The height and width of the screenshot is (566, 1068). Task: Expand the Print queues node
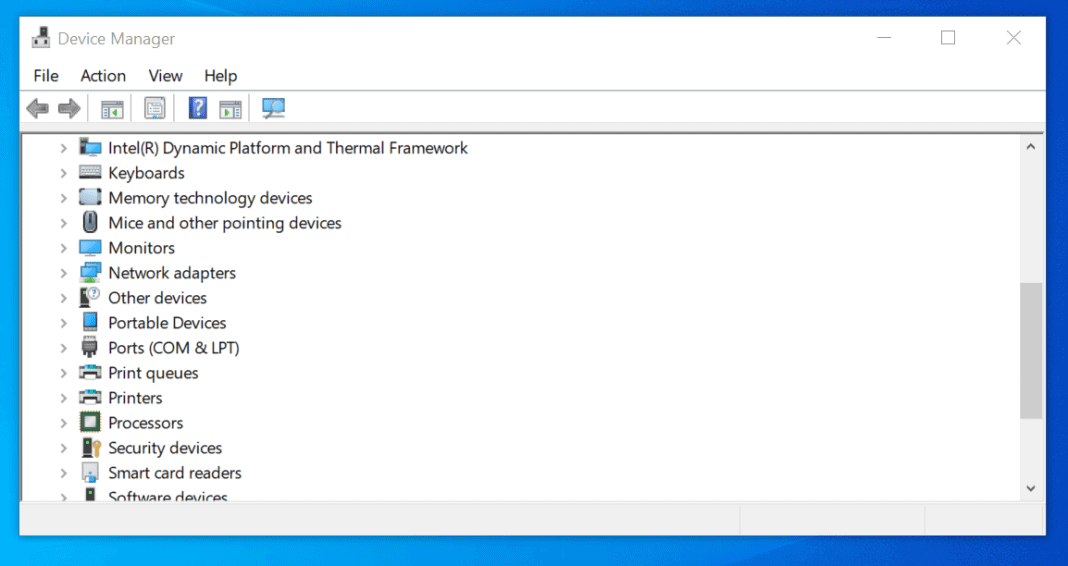[x=63, y=373]
